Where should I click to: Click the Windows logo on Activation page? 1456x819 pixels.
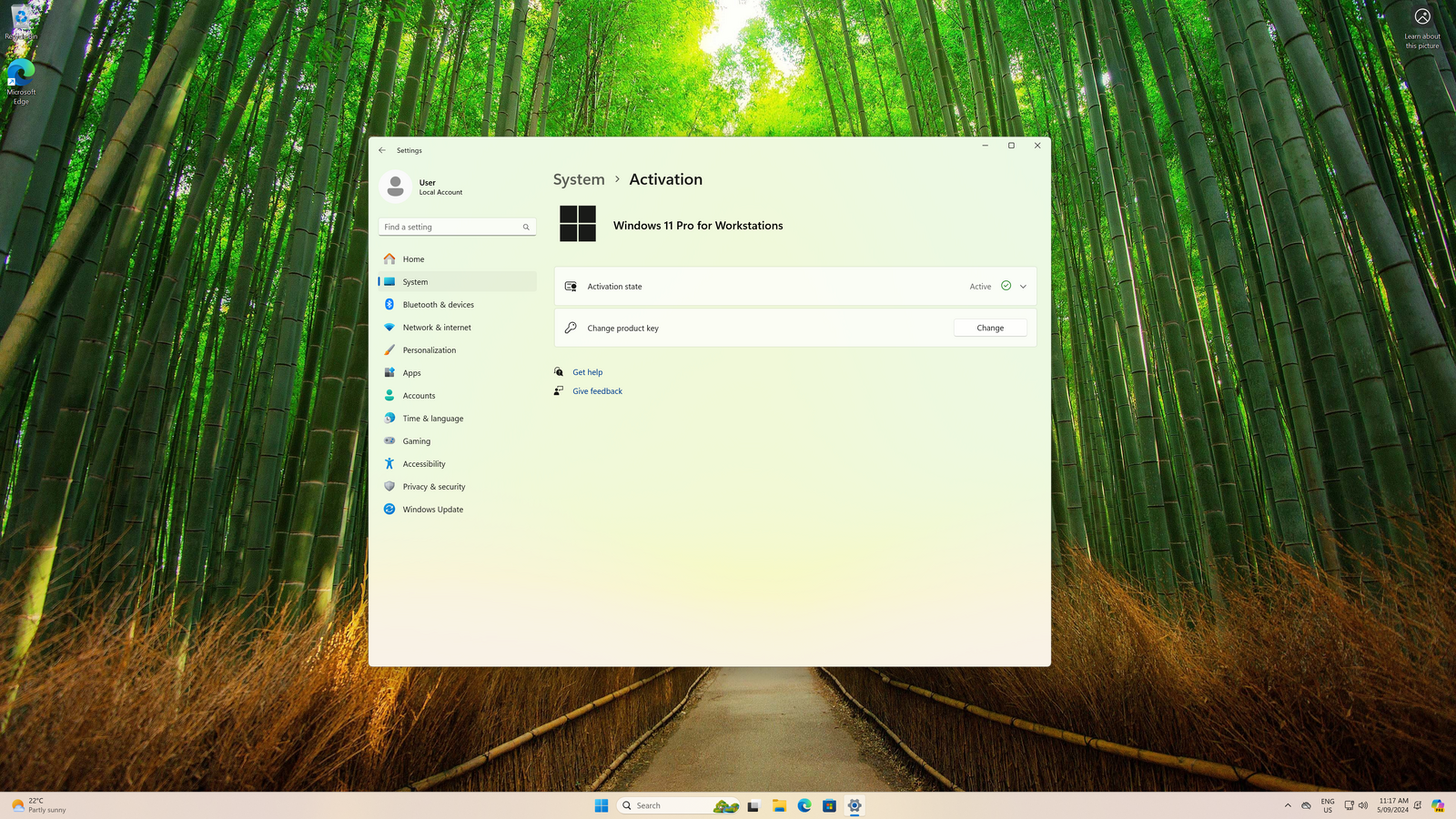tap(578, 223)
